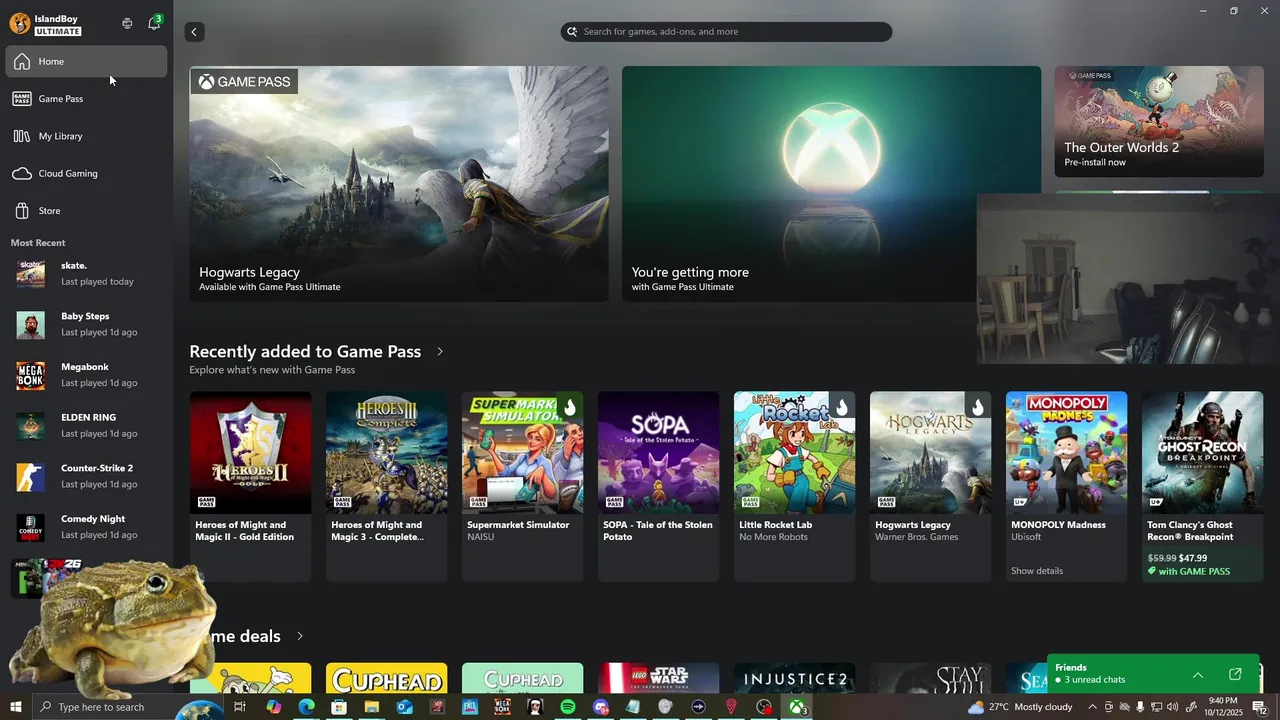This screenshot has height=720, width=1280.
Task: Launch Copilot from the taskbar
Action: click(273, 707)
